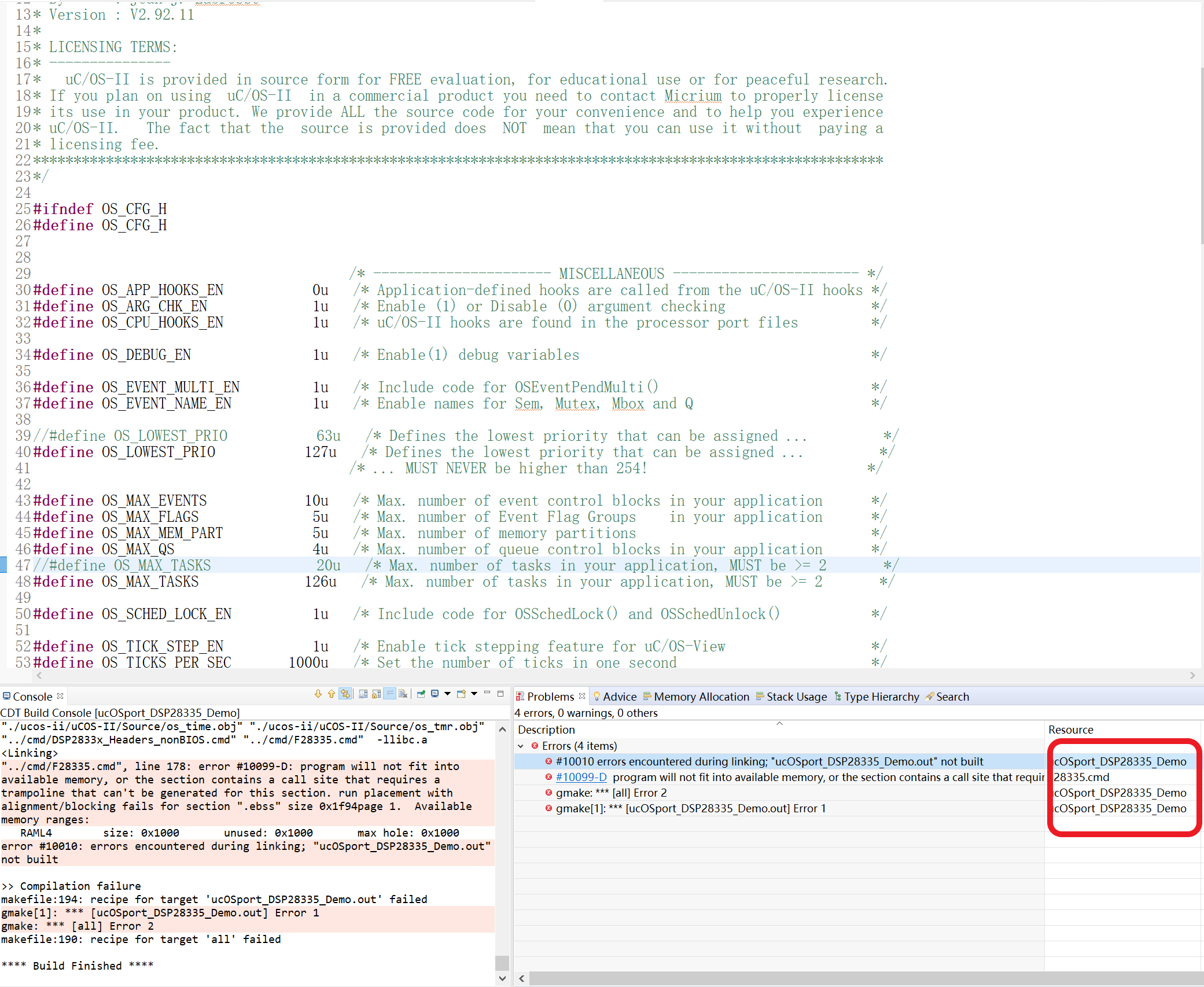Select the gmake: *** [all] Error 2 row
Screen dimensions: 1204x987
pos(779,793)
